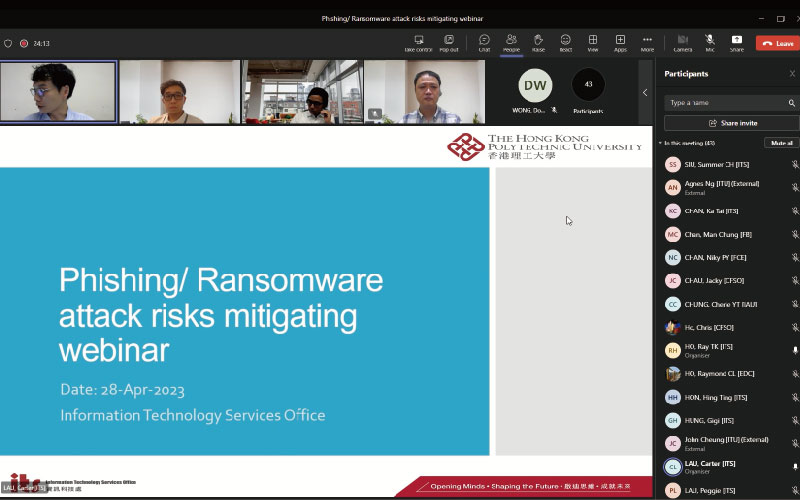
Task: Expand the More actions menu
Action: coord(647,42)
